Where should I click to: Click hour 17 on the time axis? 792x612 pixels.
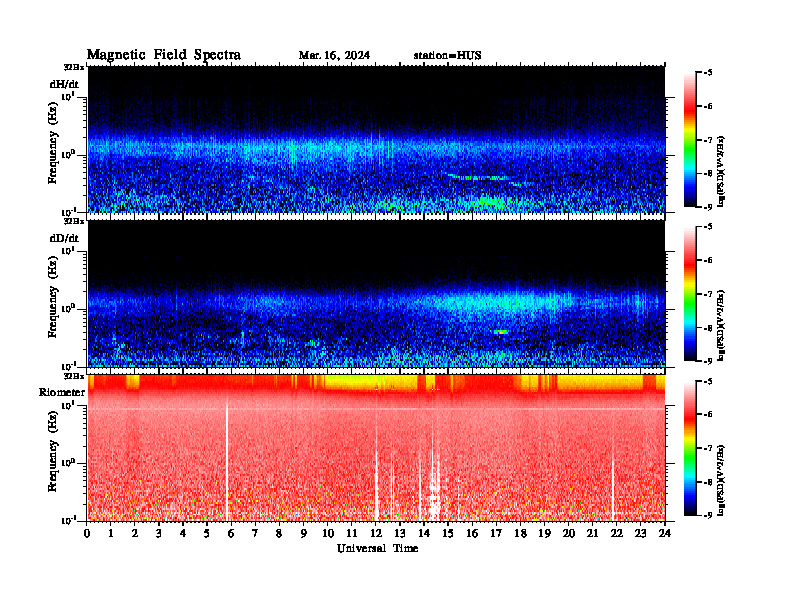coord(496,533)
